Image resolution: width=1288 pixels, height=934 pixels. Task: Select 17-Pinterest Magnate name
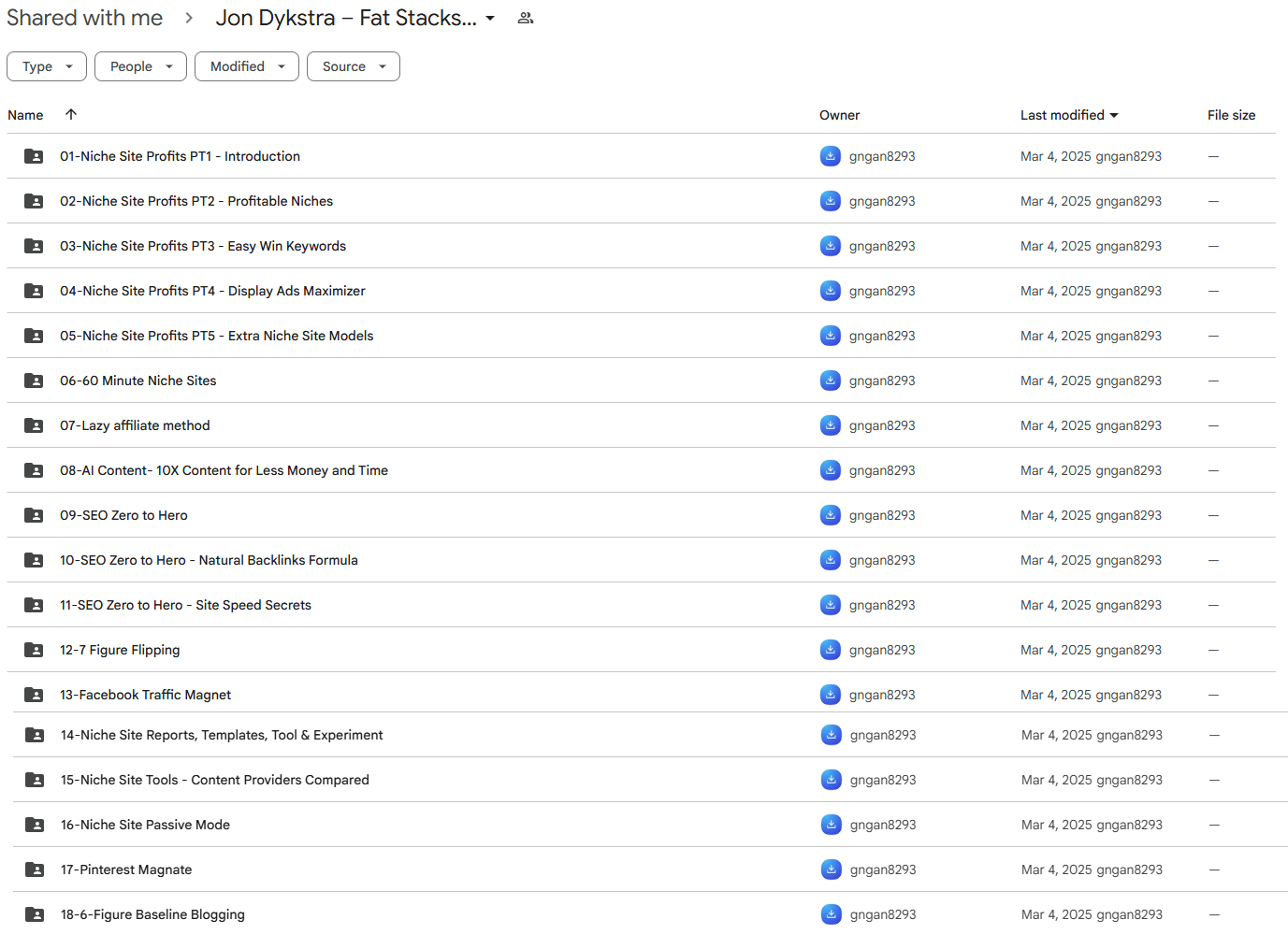coord(126,869)
